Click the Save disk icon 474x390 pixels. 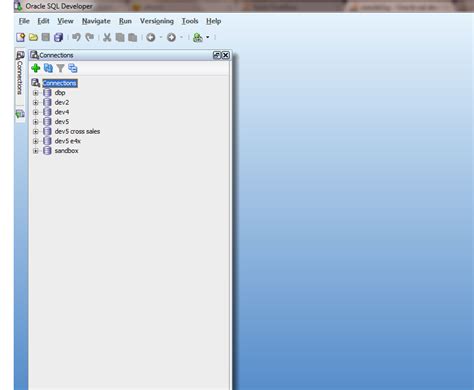click(x=46, y=37)
